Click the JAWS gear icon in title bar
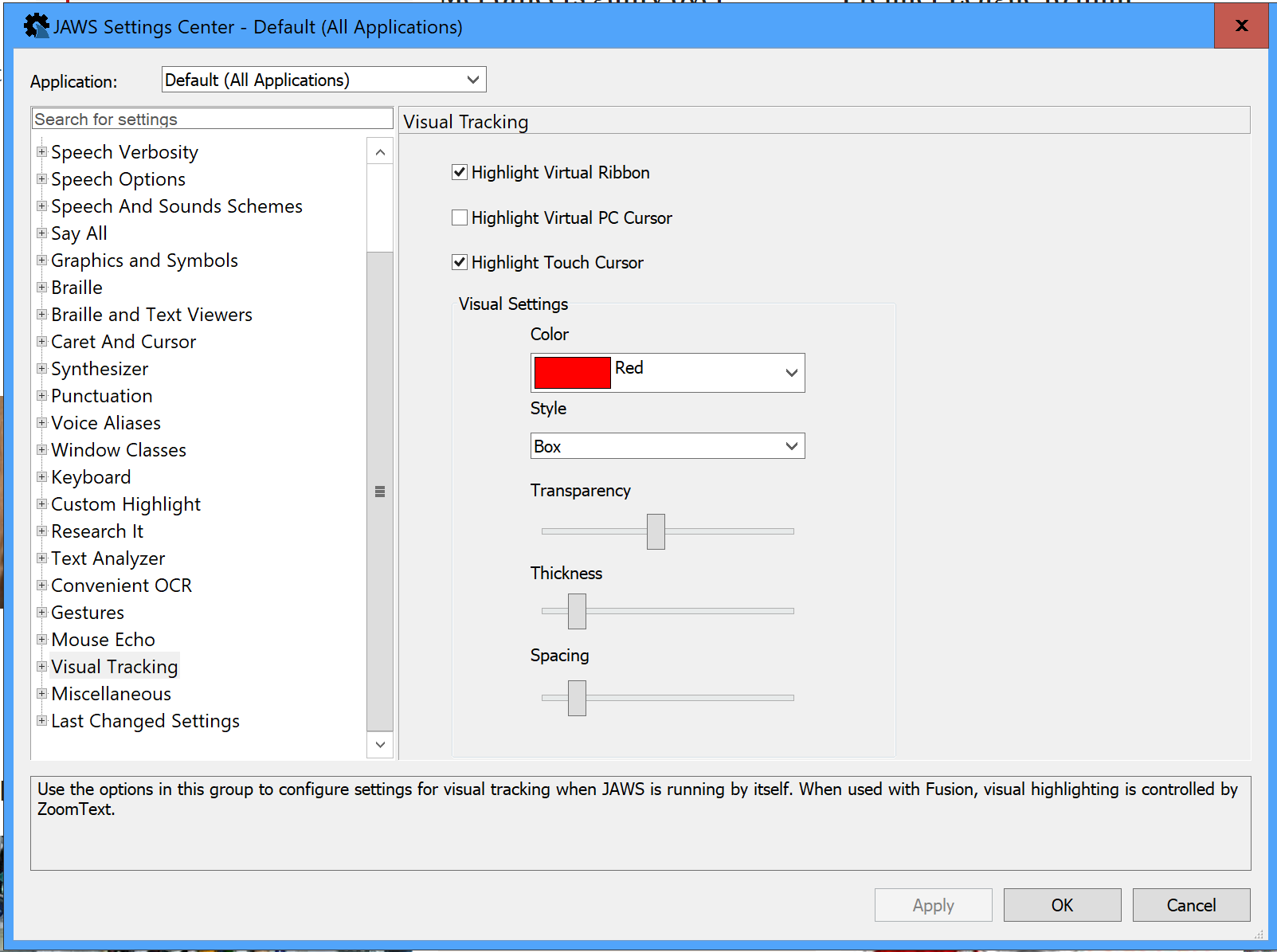Screen dimensions: 1277x952 (36, 26)
